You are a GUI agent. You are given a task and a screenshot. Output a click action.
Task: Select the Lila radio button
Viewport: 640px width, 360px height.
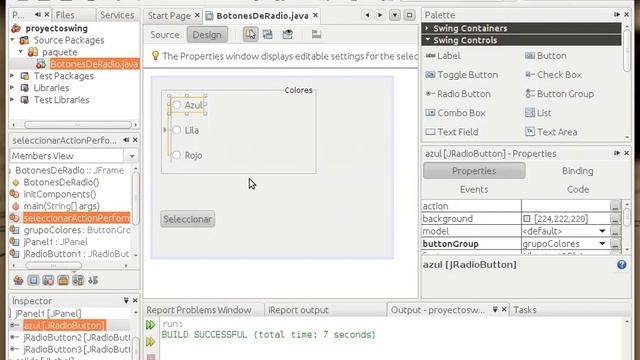click(177, 130)
